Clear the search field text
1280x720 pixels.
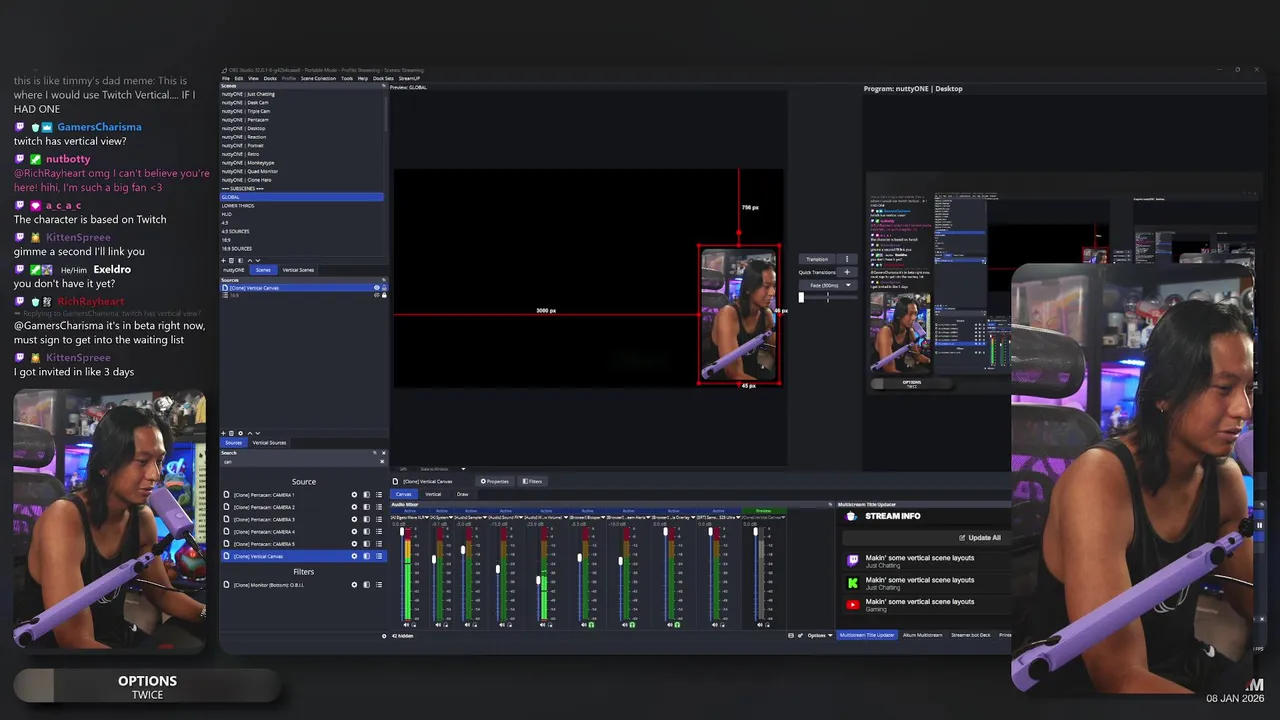[x=382, y=461]
